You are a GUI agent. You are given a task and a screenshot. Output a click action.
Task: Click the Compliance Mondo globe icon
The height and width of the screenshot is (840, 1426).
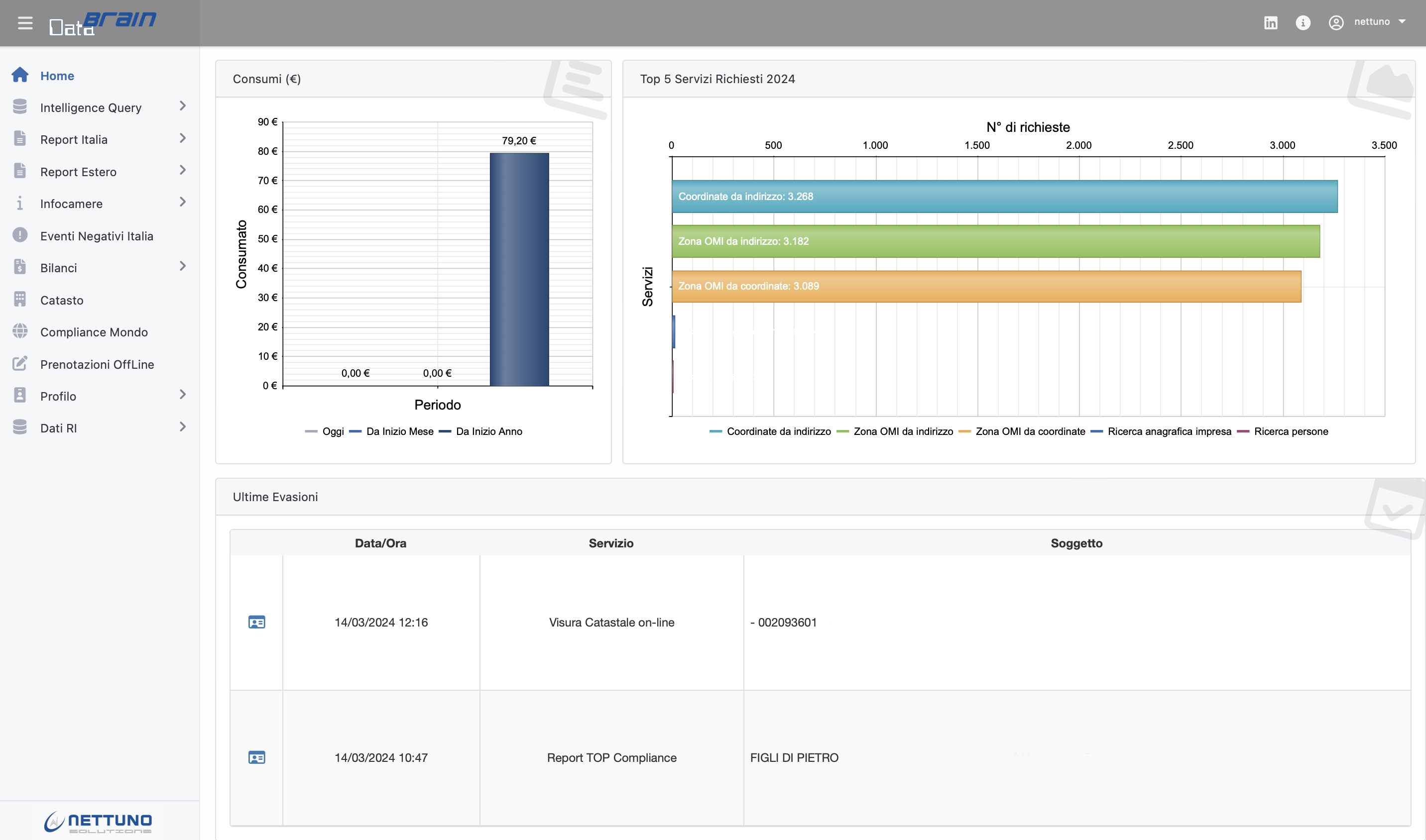click(20, 332)
